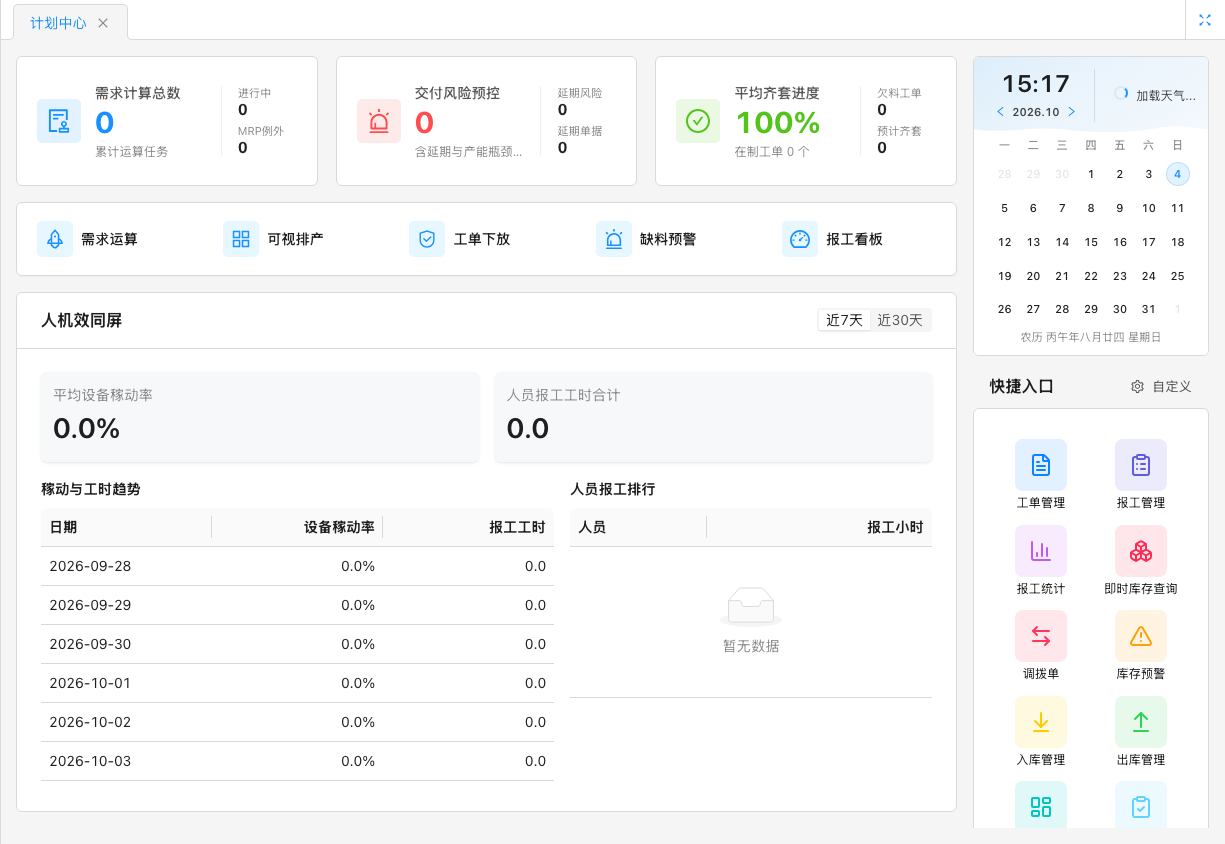
Task: Select the 2026-10-02 table row
Action: point(297,722)
